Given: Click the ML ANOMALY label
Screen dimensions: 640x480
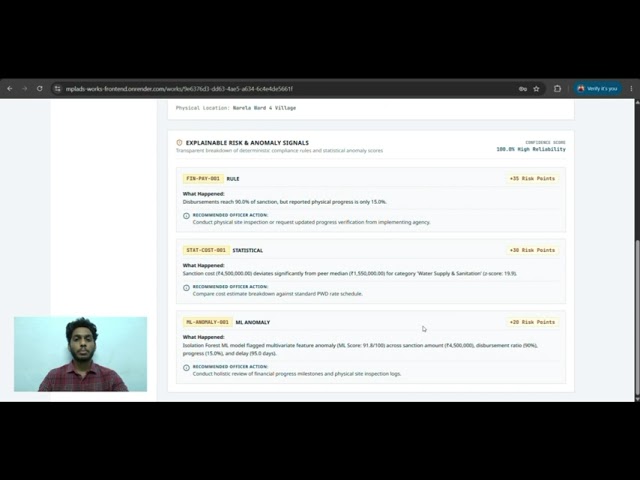Looking at the screenshot, I should pos(253,322).
